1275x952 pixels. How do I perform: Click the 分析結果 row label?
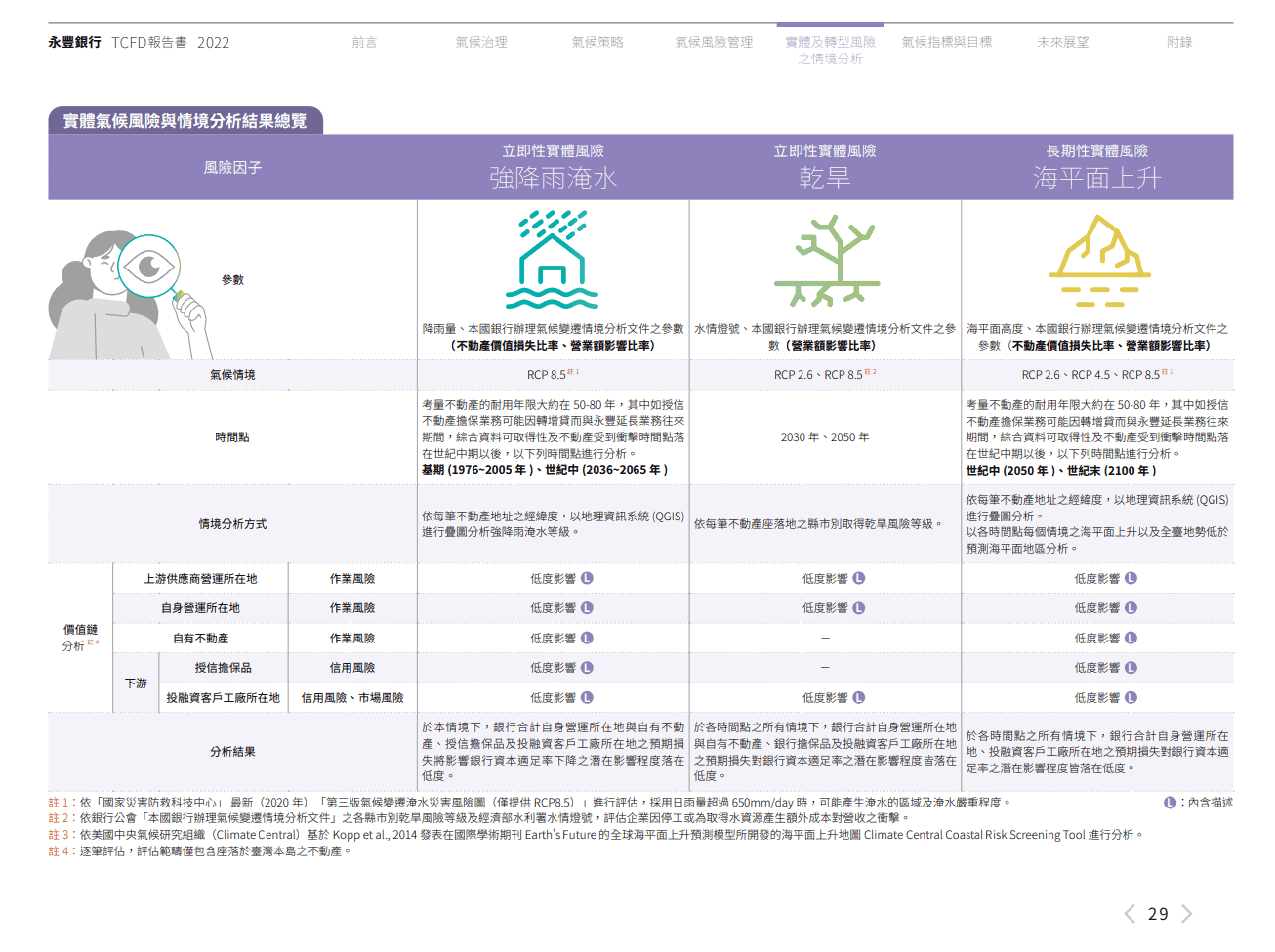click(232, 752)
